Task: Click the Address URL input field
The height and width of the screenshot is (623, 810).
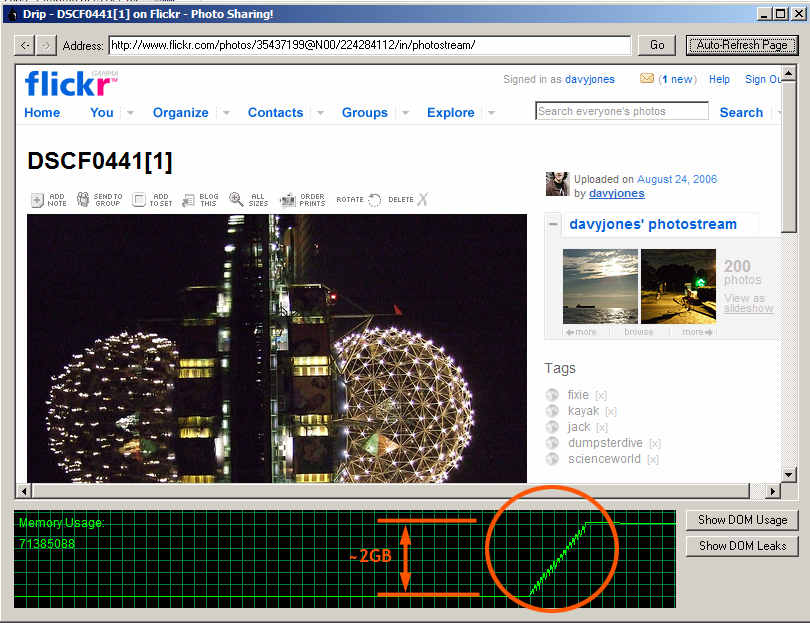Action: (x=369, y=45)
